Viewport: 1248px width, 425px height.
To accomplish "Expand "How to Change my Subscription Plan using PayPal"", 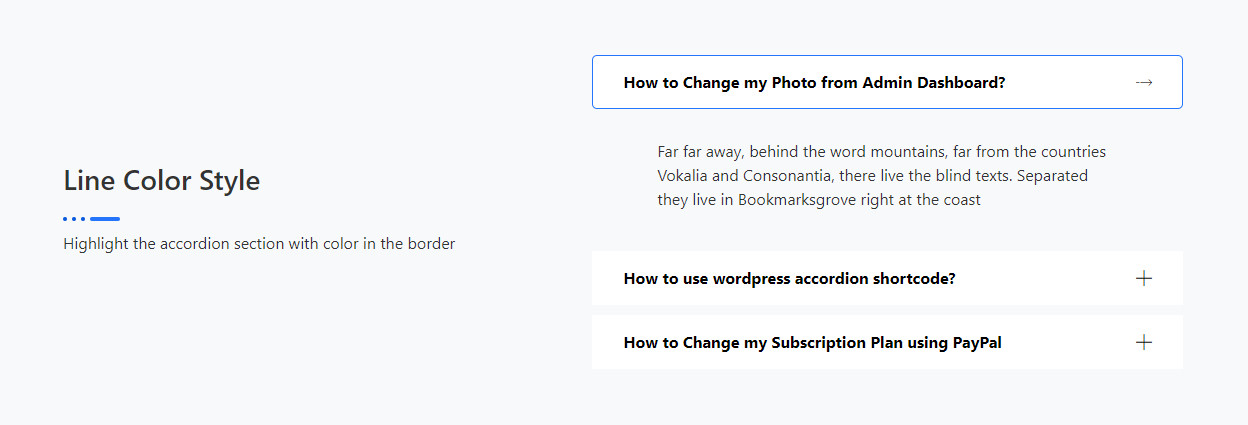I will pos(812,343).
